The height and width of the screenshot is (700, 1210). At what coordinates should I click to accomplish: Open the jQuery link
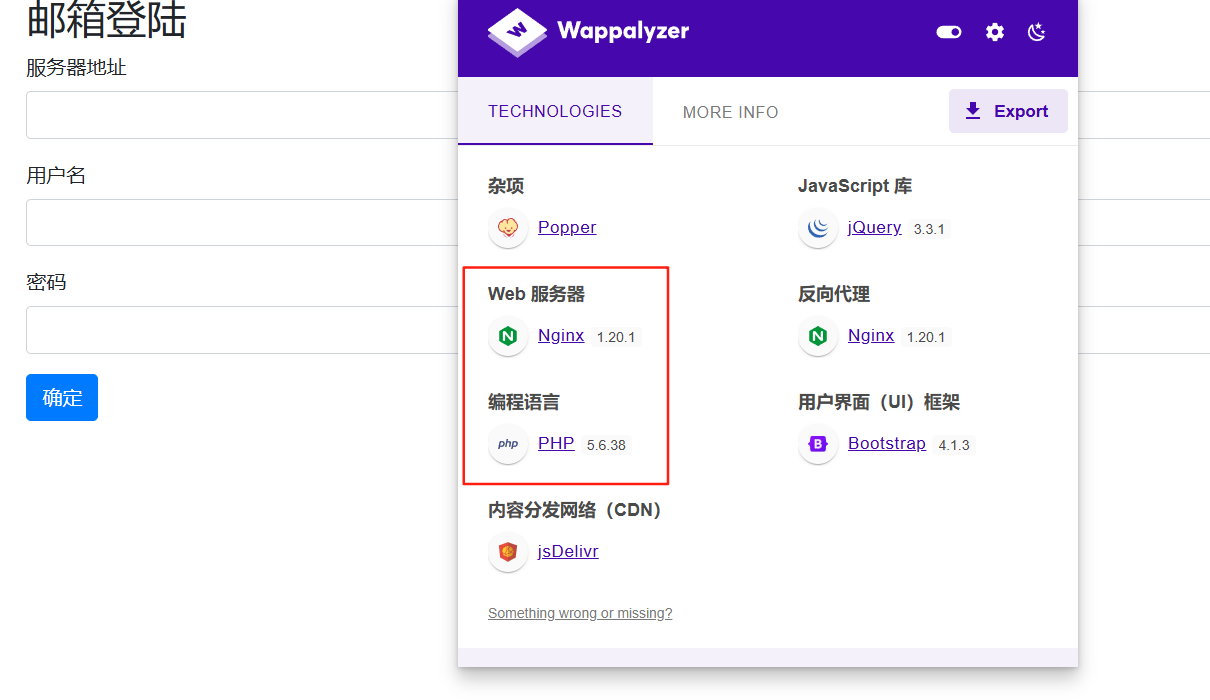[x=874, y=227]
